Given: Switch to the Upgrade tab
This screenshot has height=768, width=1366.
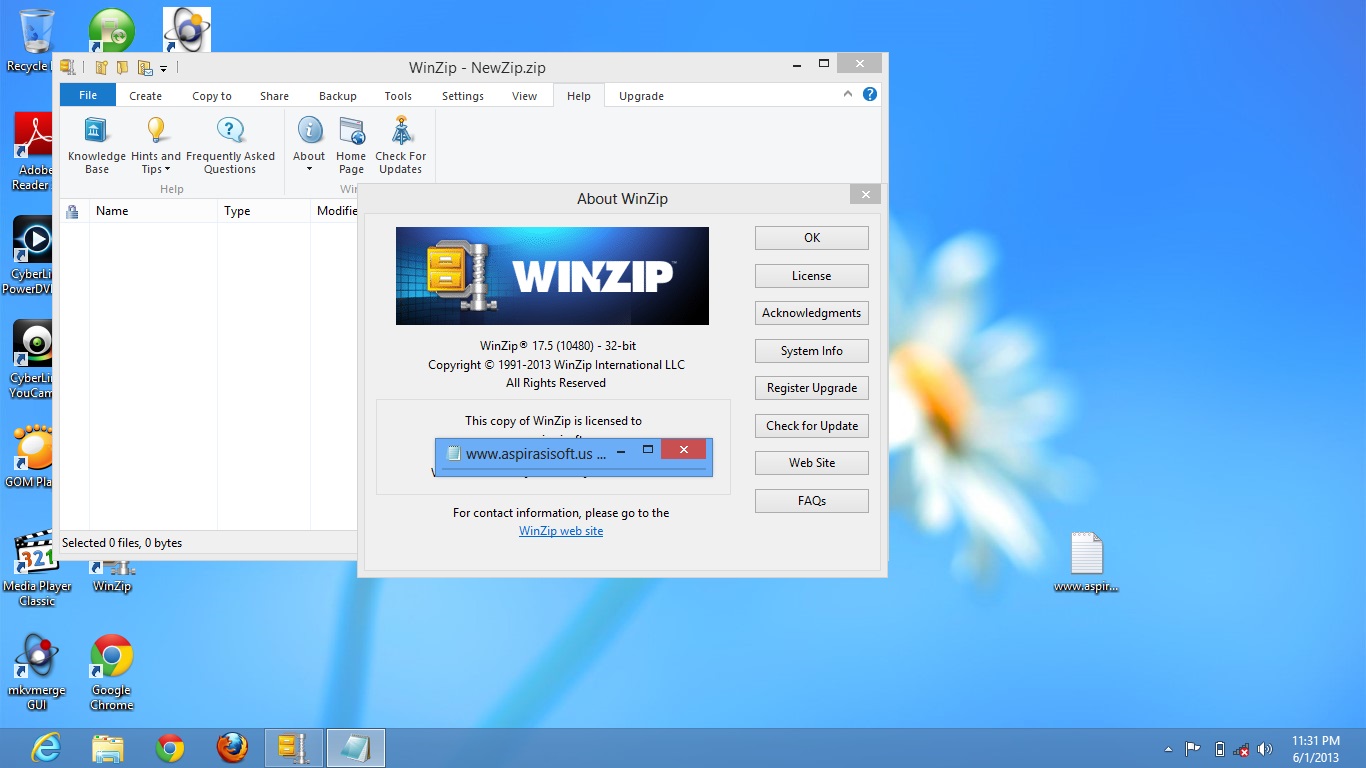Looking at the screenshot, I should click(641, 96).
